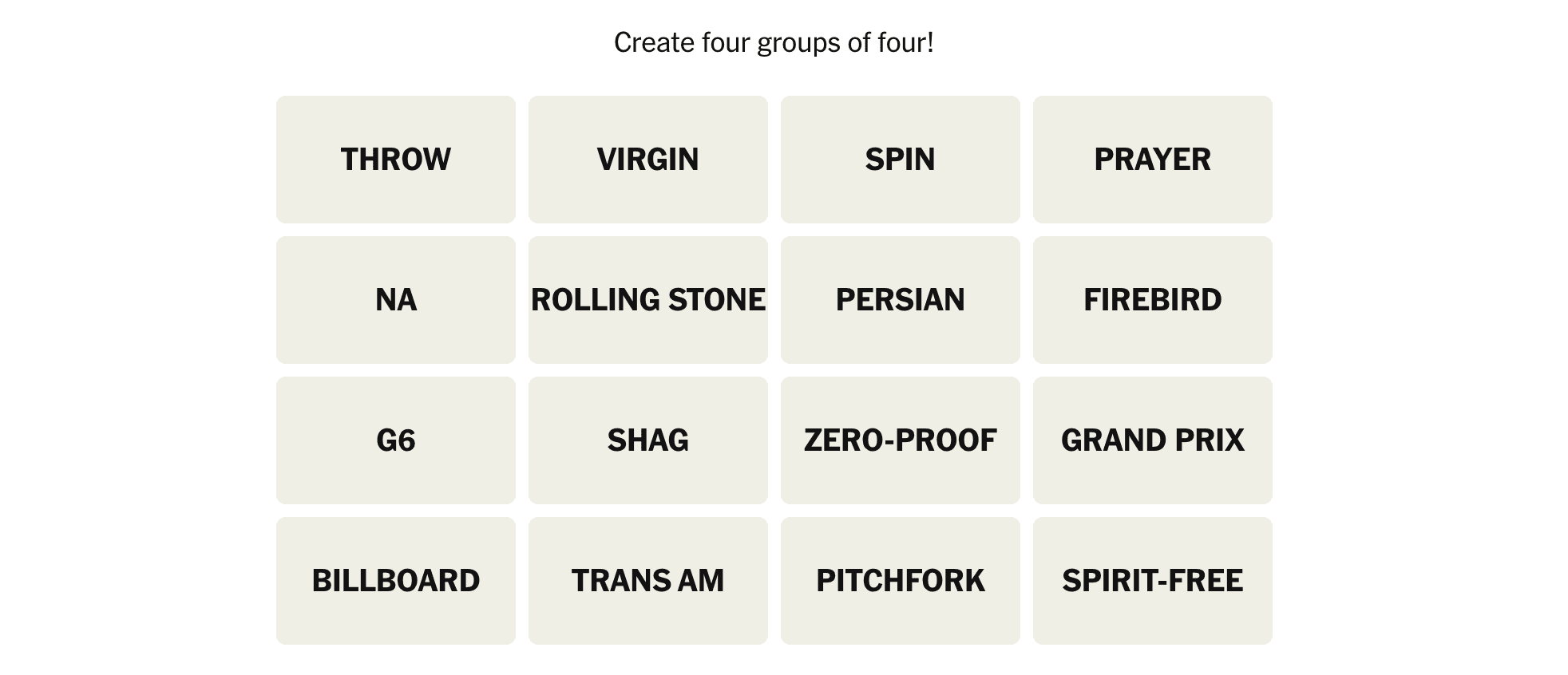Choose the FIREBIRD tile

tap(1153, 300)
